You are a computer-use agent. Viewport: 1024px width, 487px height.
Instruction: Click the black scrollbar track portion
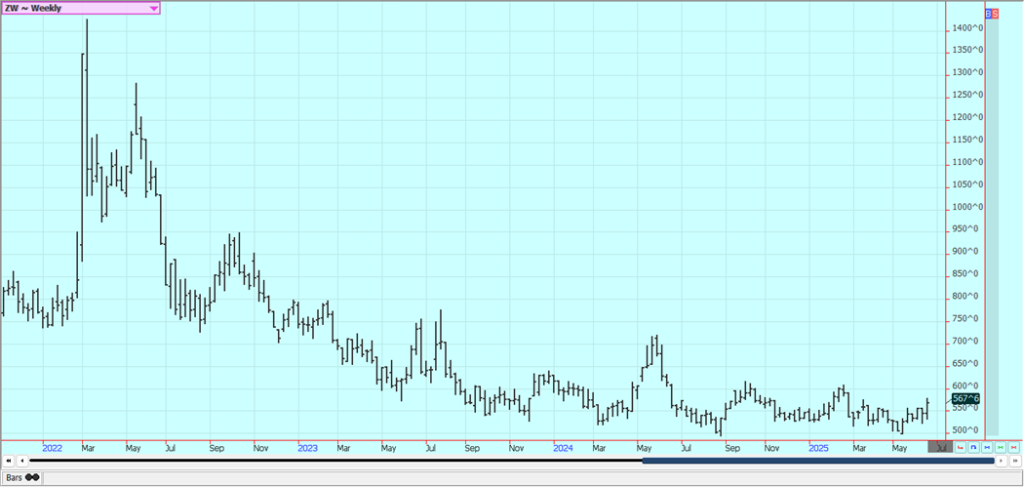(336, 461)
